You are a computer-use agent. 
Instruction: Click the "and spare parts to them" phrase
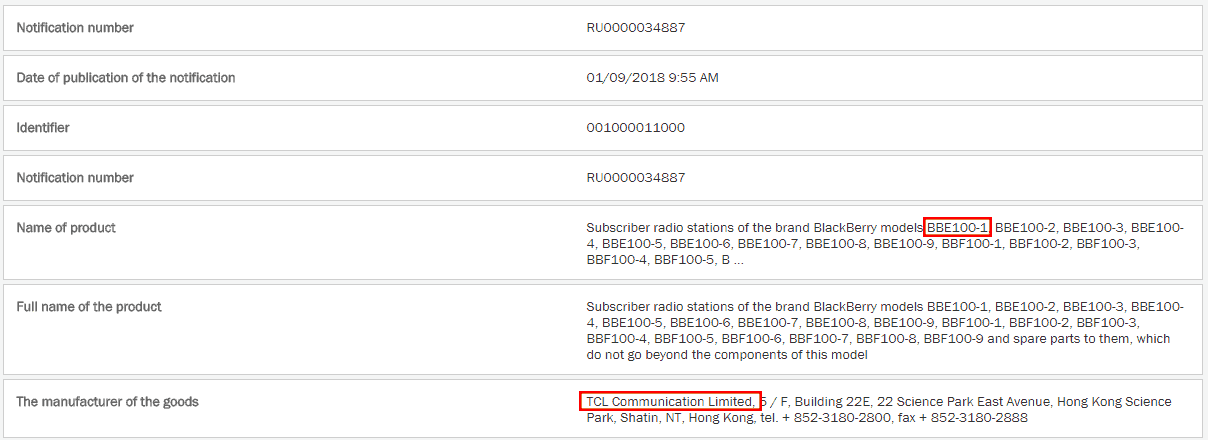point(1067,339)
